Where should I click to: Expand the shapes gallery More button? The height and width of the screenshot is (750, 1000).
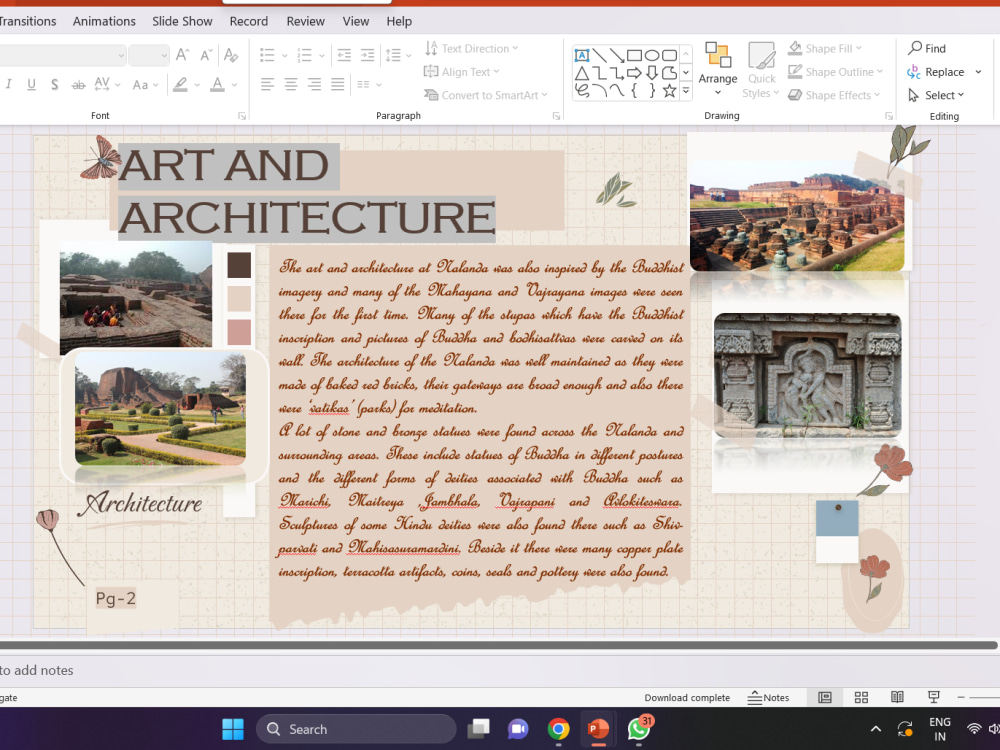(686, 91)
